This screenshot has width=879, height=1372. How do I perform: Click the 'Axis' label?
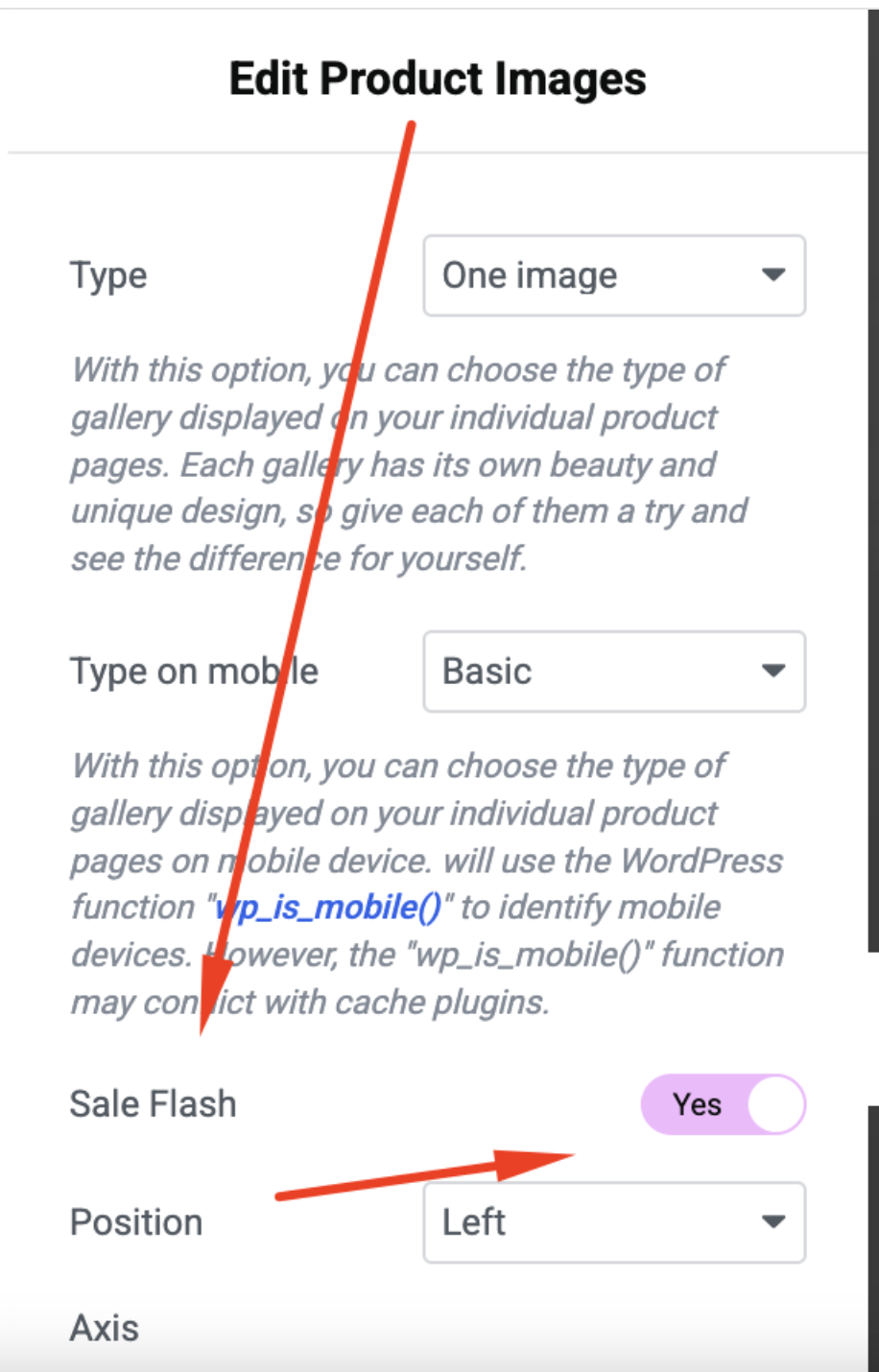105,1329
